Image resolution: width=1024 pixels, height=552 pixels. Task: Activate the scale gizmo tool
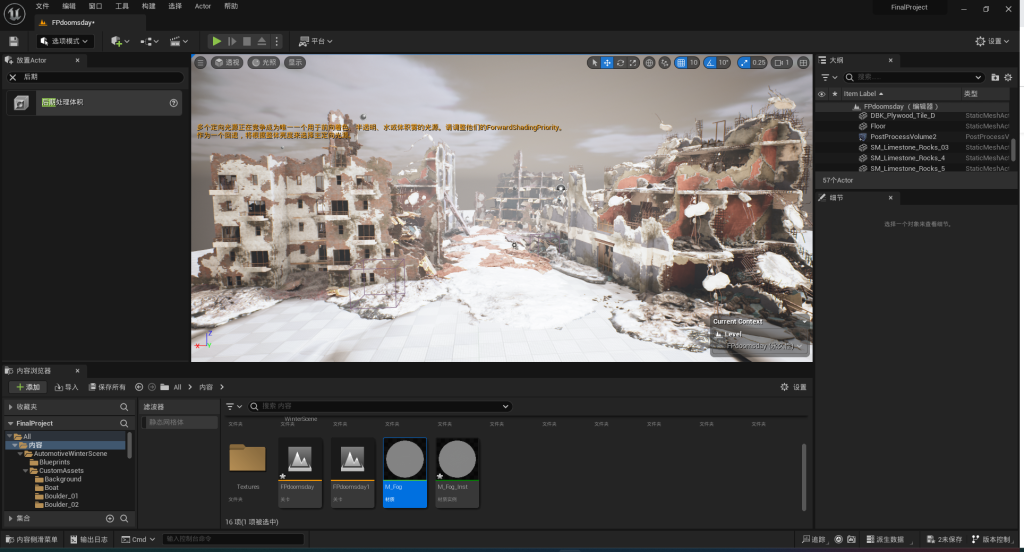click(633, 63)
